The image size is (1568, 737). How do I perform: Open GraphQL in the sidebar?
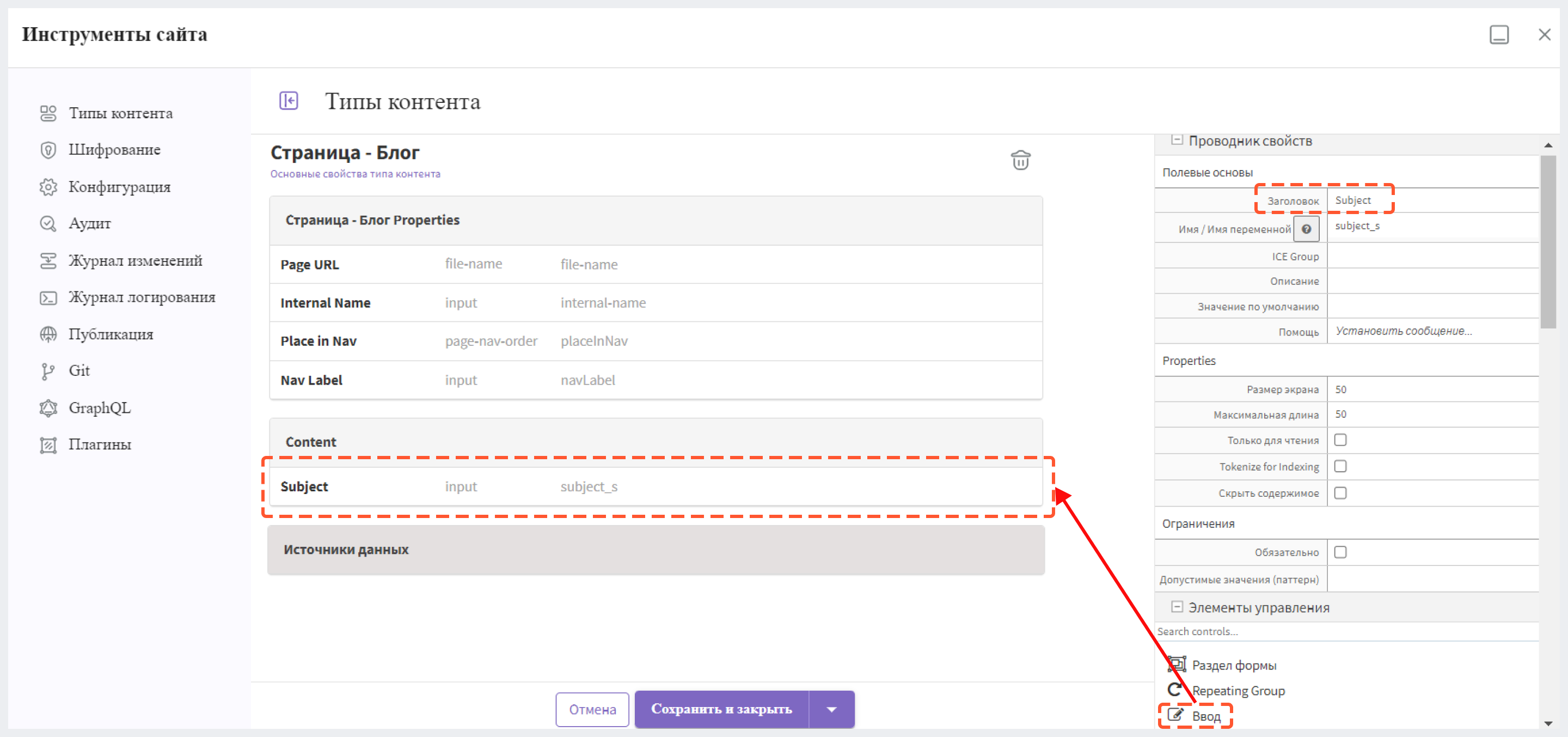coord(100,408)
